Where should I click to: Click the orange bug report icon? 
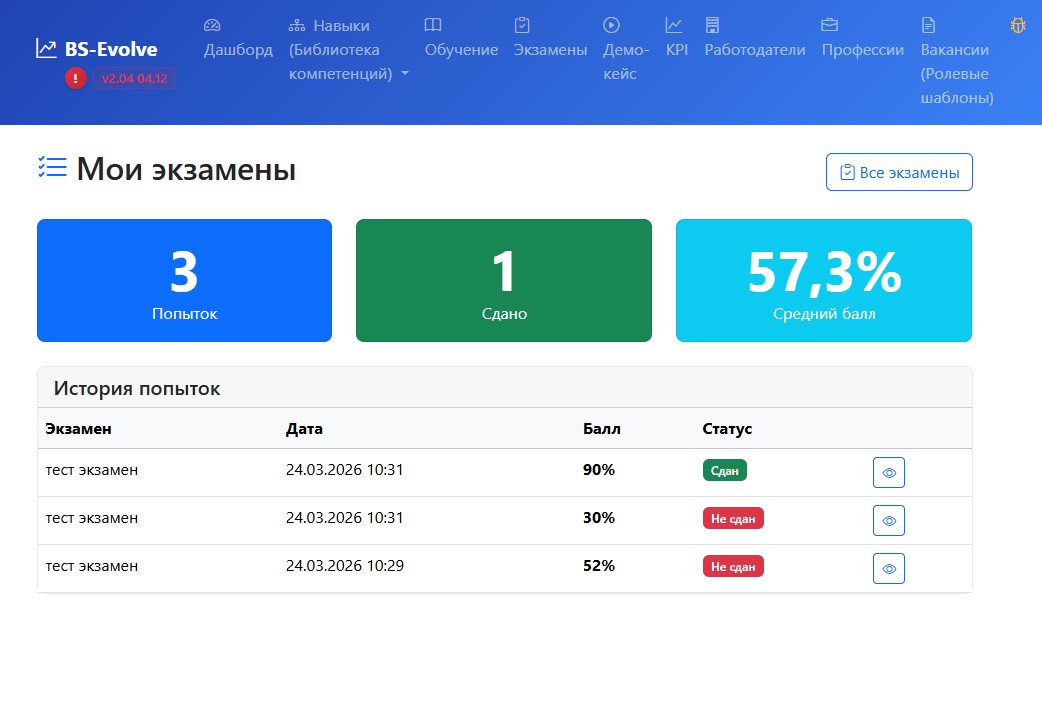pos(1018,25)
